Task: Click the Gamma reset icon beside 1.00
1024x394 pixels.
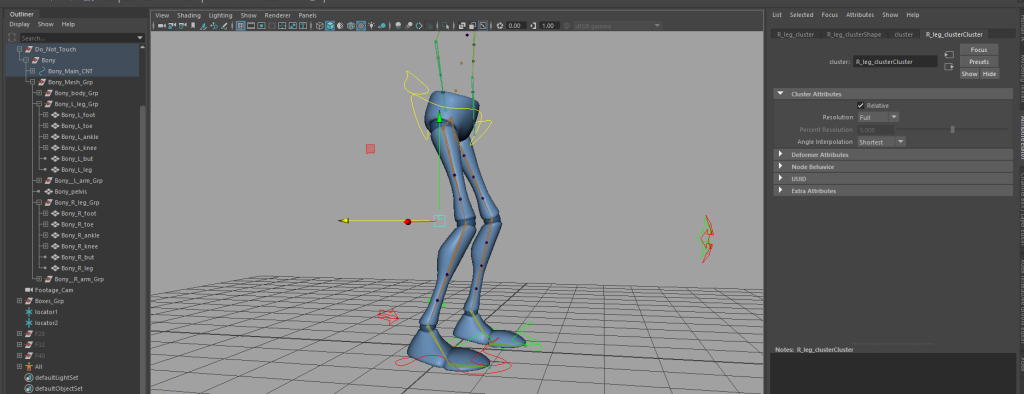Action: [x=534, y=25]
